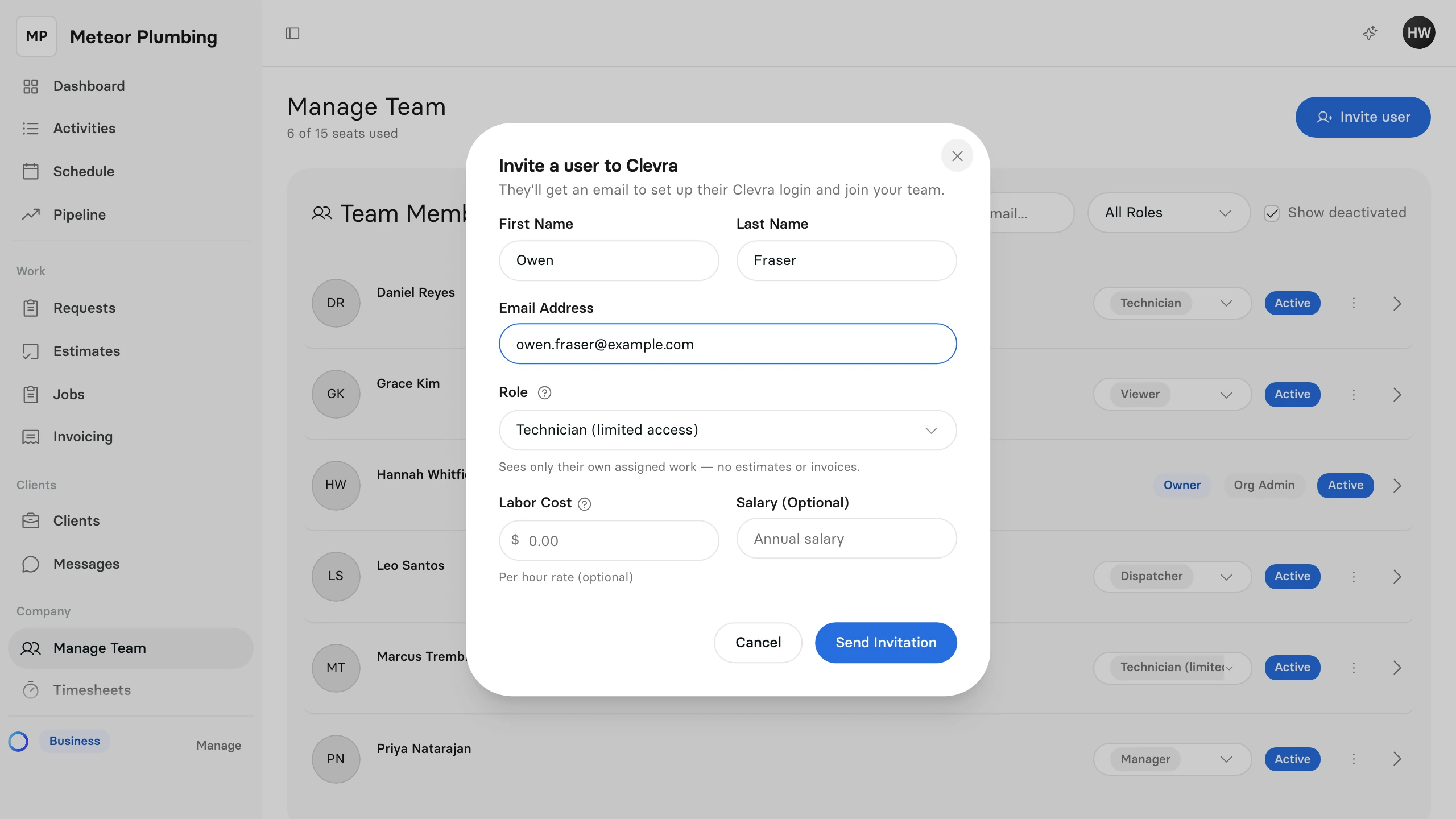Open Estimates in sidebar
This screenshot has width=1456, height=819.
click(130, 351)
